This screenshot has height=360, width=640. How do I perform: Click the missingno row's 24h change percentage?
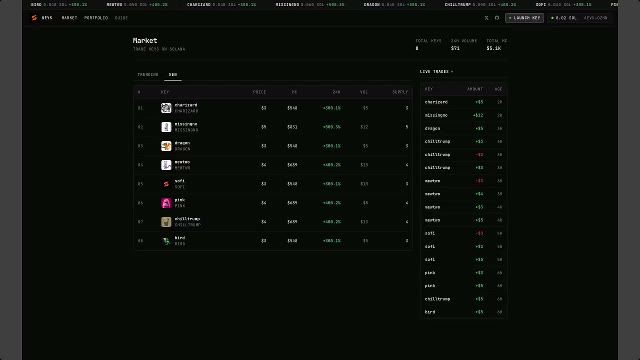click(x=332, y=127)
